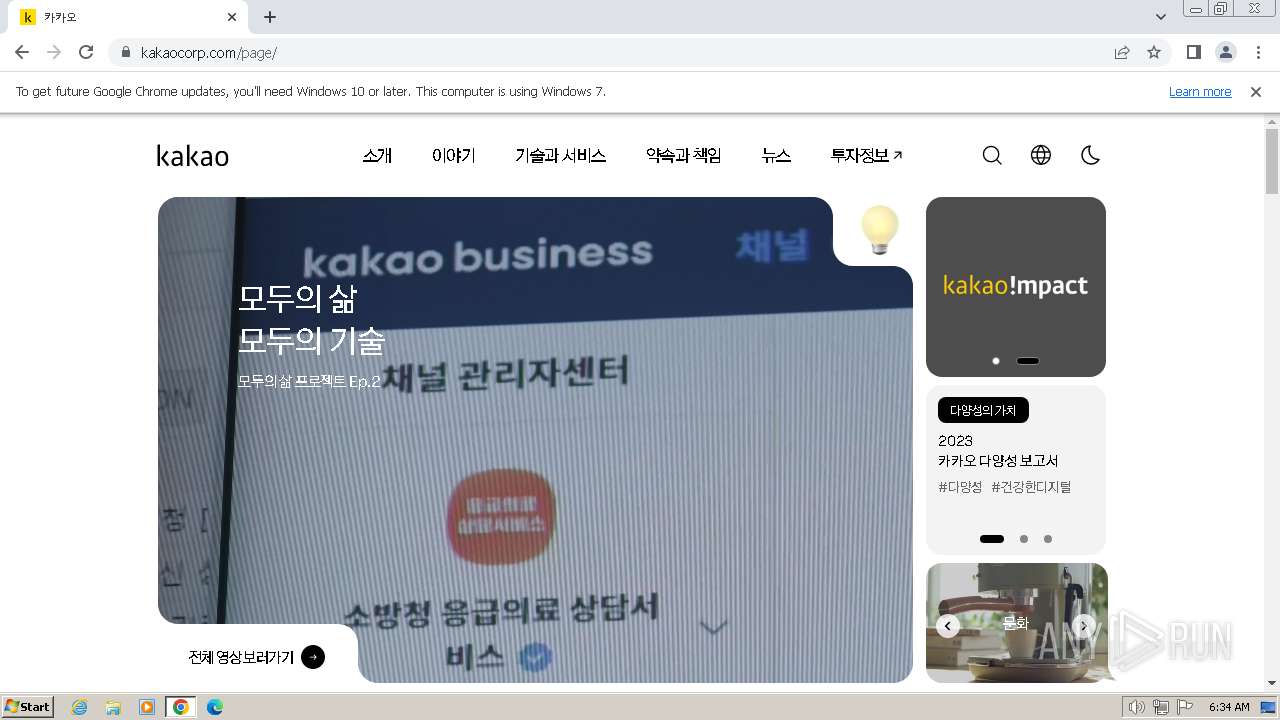Open Microsoft Edge from taskbar
The image size is (1280, 720).
point(215,707)
